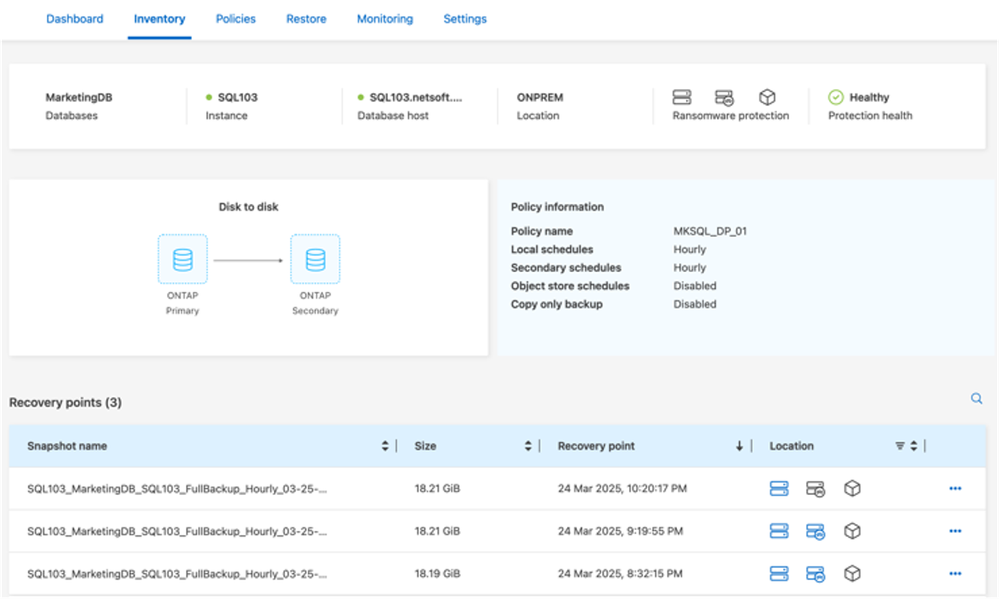Click primary storage icon in 9:19:55 PM row
The width and height of the screenshot is (999, 599).
pyautogui.click(x=779, y=531)
